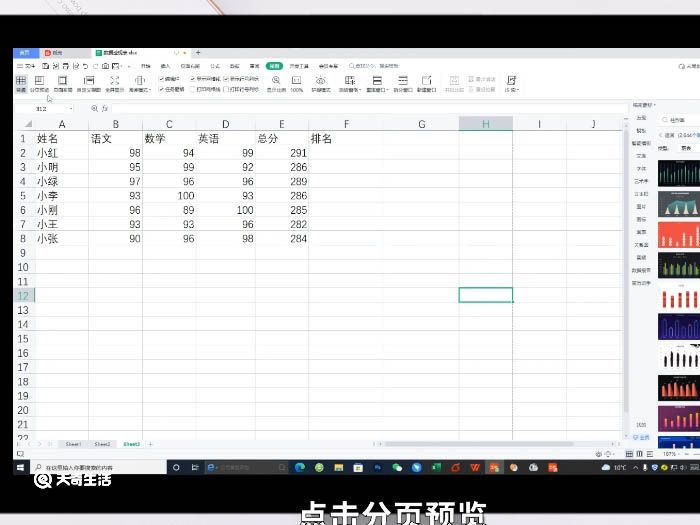The image size is (700, 525).
Task: Reset zoom with the 100% button
Action: (x=296, y=83)
